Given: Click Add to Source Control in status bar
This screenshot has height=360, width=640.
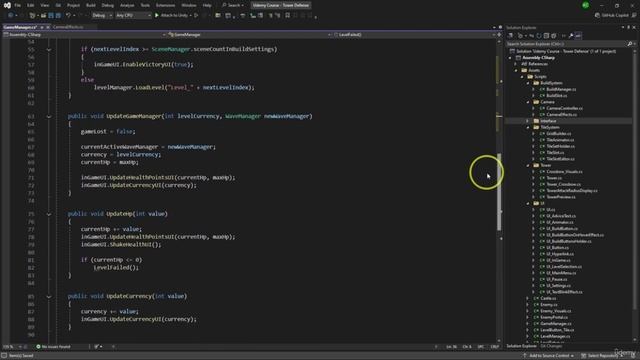Looking at the screenshot, I should pos(549,356).
